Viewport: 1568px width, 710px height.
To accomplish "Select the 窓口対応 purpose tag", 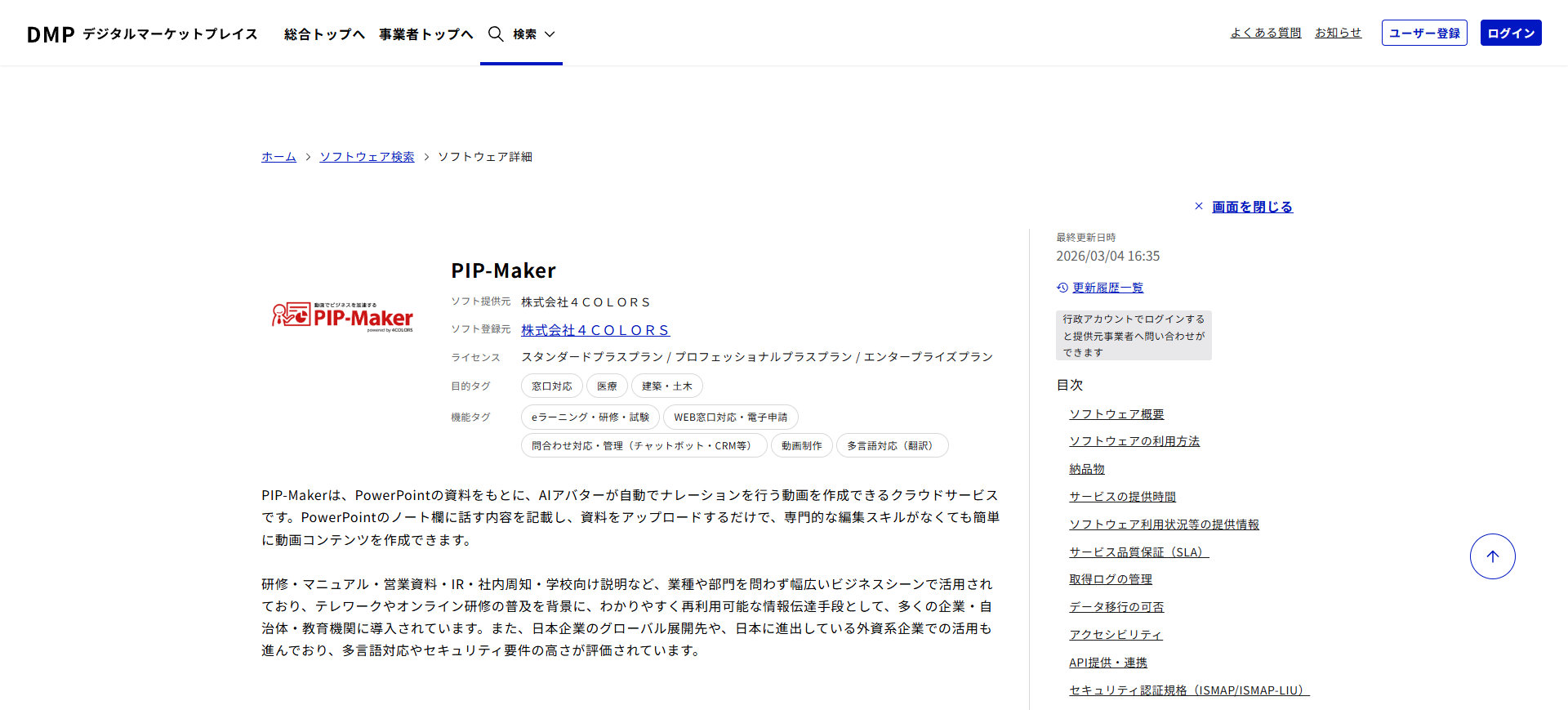I will 552,386.
